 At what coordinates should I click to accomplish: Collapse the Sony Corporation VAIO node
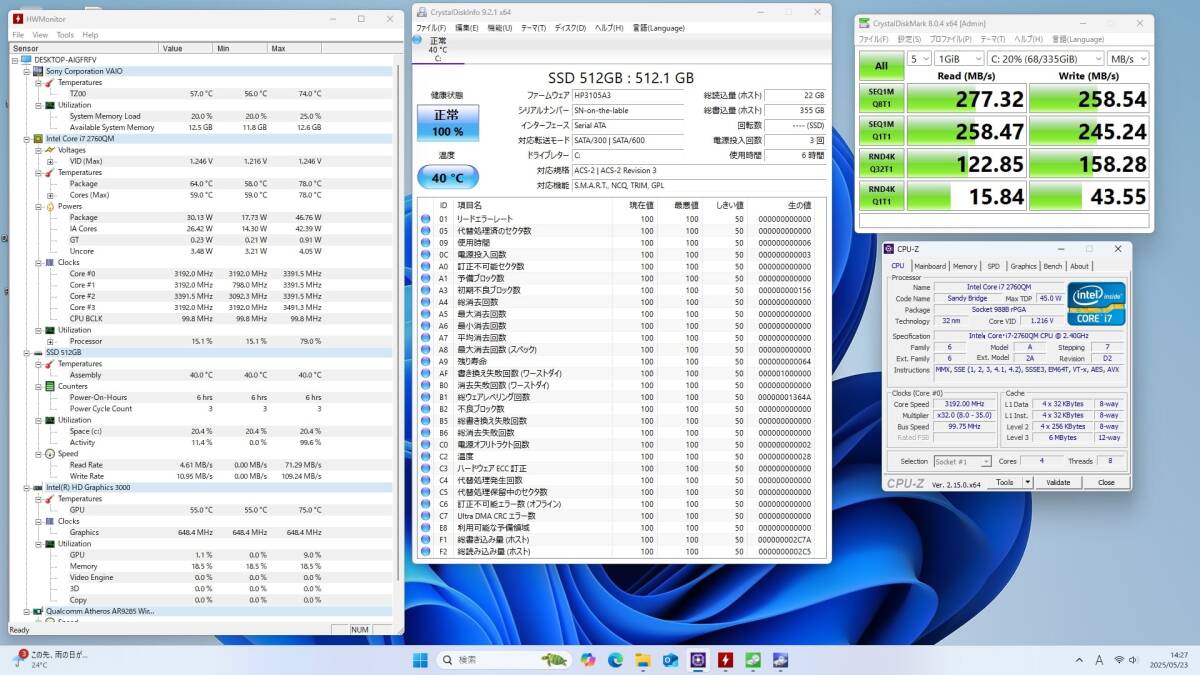[26, 71]
